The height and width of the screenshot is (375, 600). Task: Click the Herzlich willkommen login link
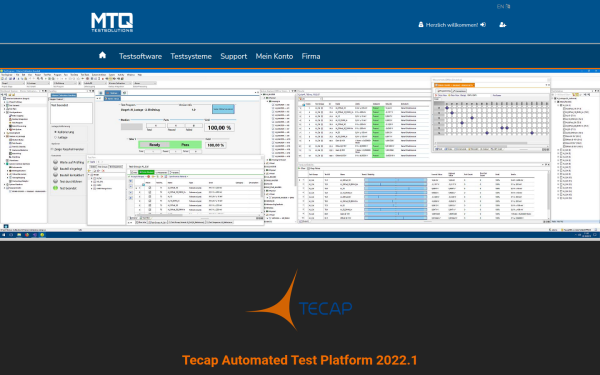point(452,25)
